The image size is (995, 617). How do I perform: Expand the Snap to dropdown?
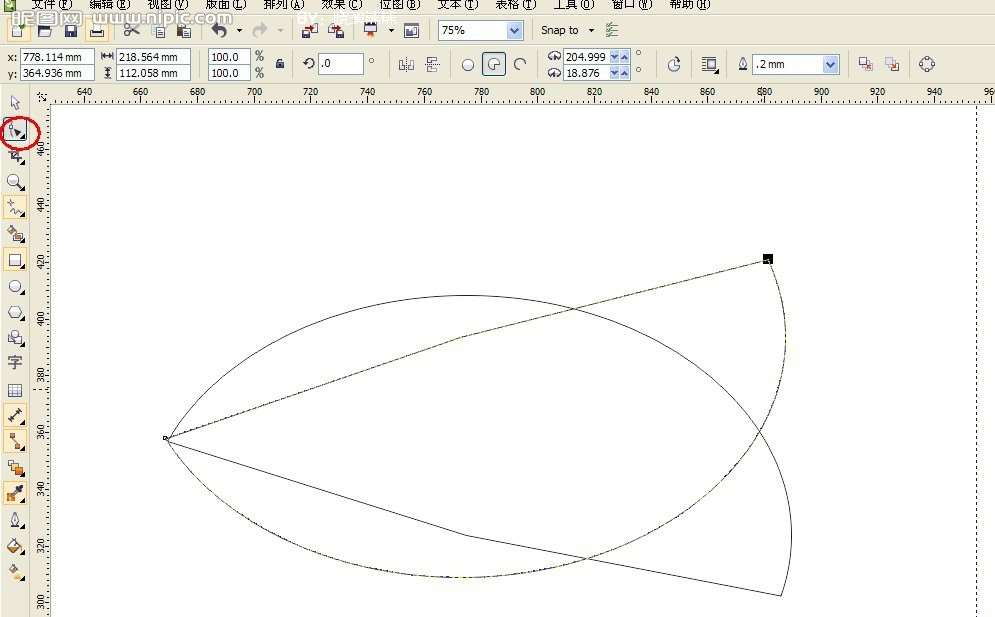[591, 31]
